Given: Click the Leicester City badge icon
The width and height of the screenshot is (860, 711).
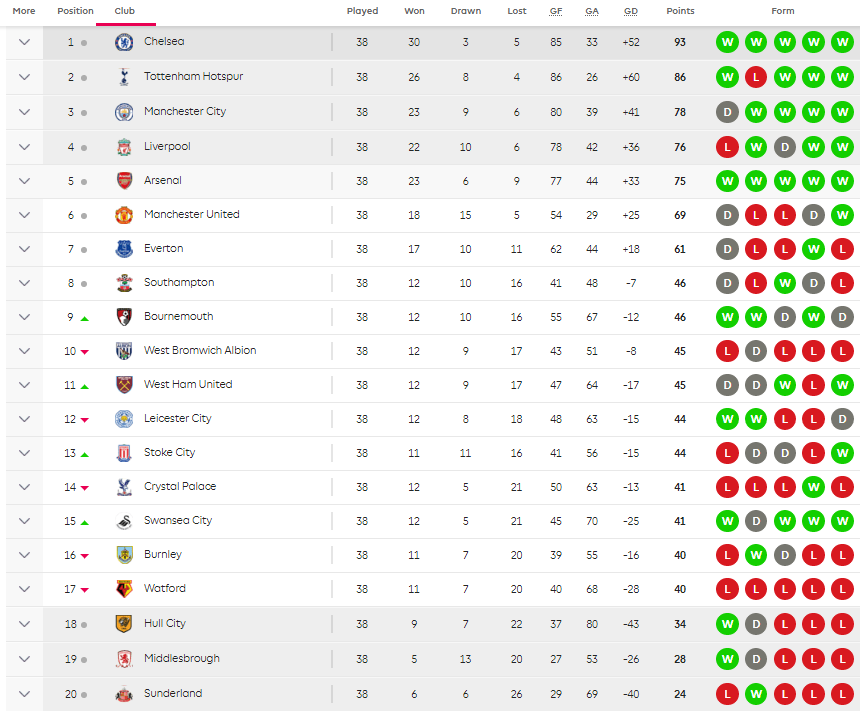Looking at the screenshot, I should (124, 419).
